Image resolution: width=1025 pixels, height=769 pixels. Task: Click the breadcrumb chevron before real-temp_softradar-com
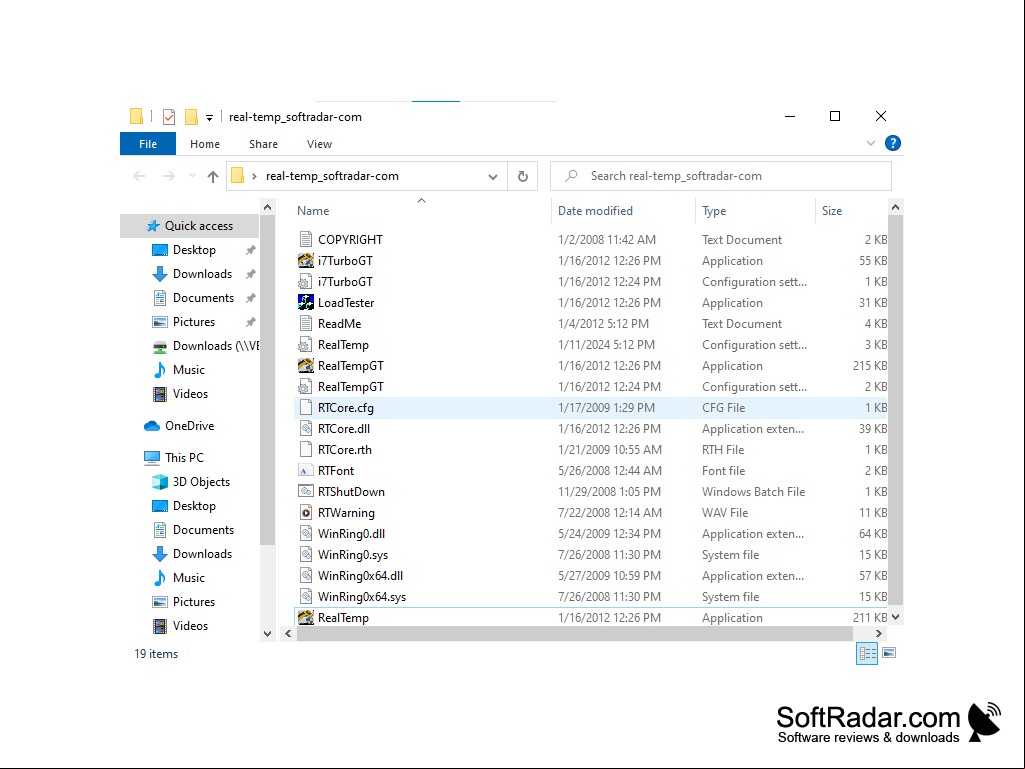click(254, 176)
